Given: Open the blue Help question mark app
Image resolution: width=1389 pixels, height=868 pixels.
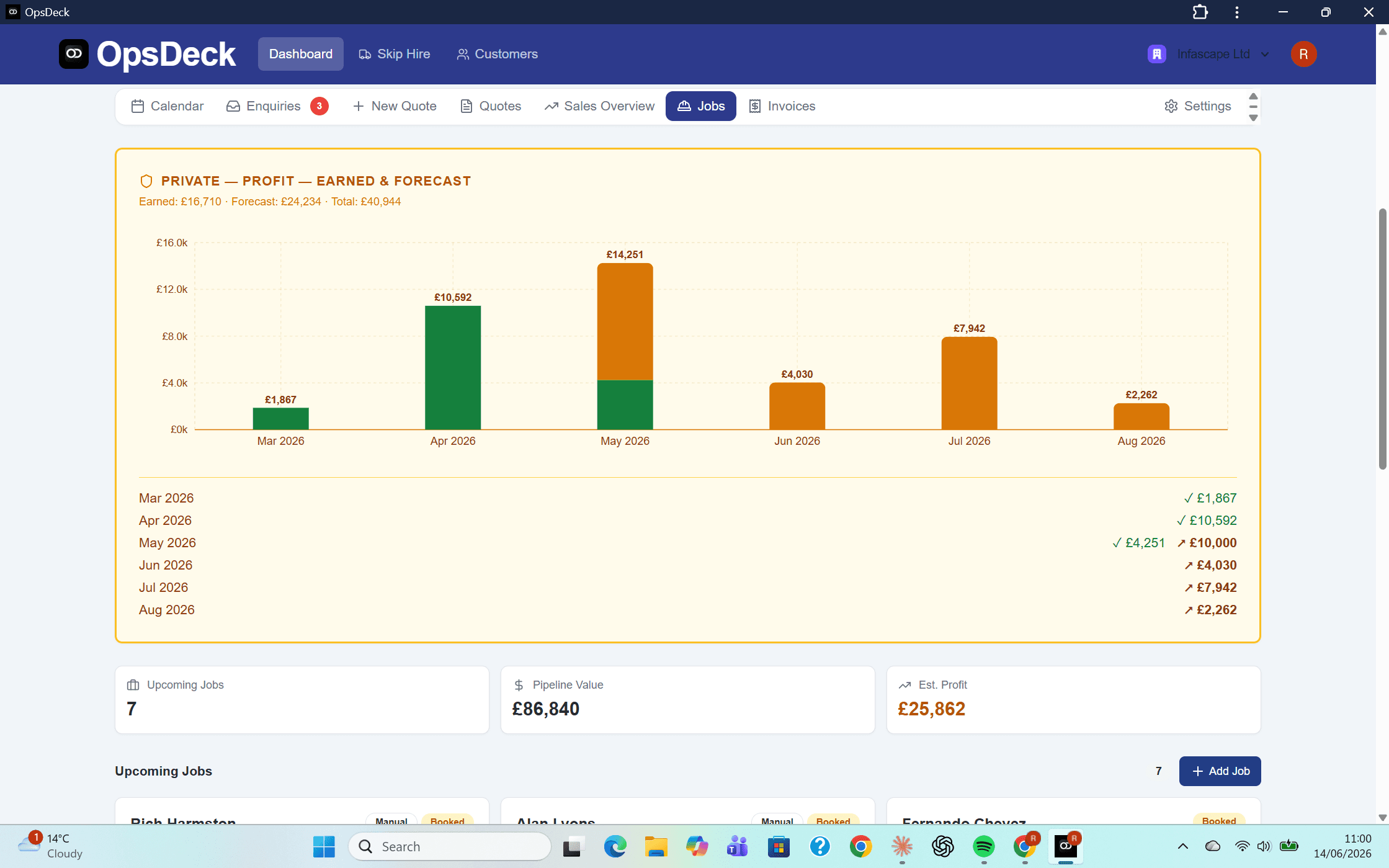Looking at the screenshot, I should coord(820,846).
